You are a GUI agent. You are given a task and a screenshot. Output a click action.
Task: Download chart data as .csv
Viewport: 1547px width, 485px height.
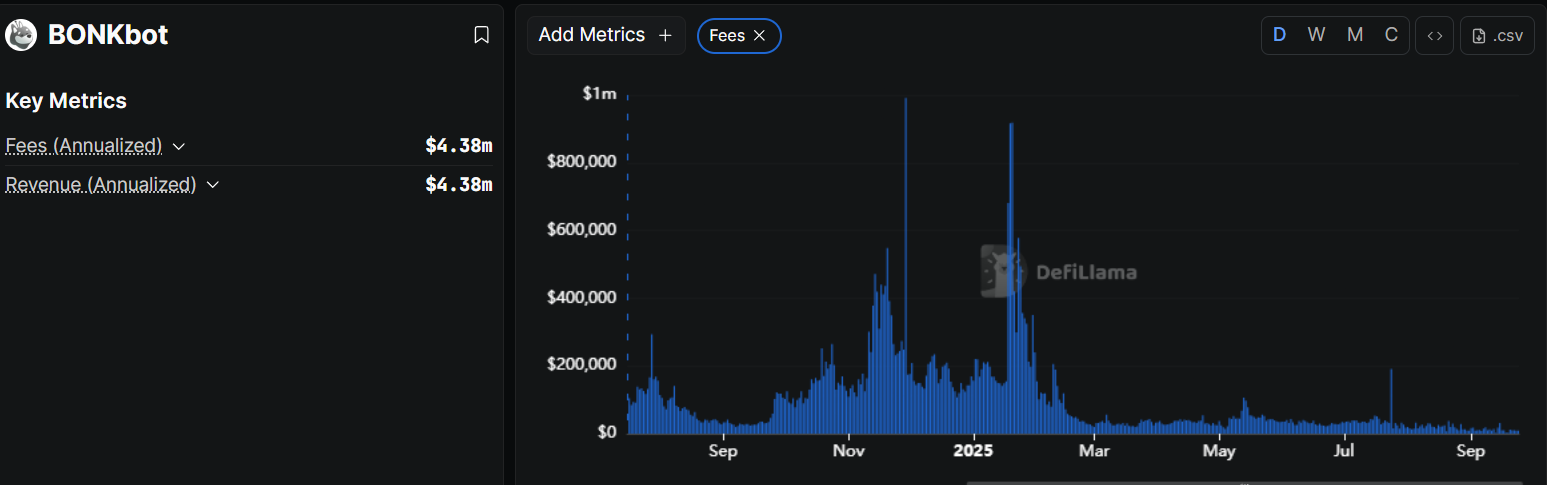coord(1497,35)
